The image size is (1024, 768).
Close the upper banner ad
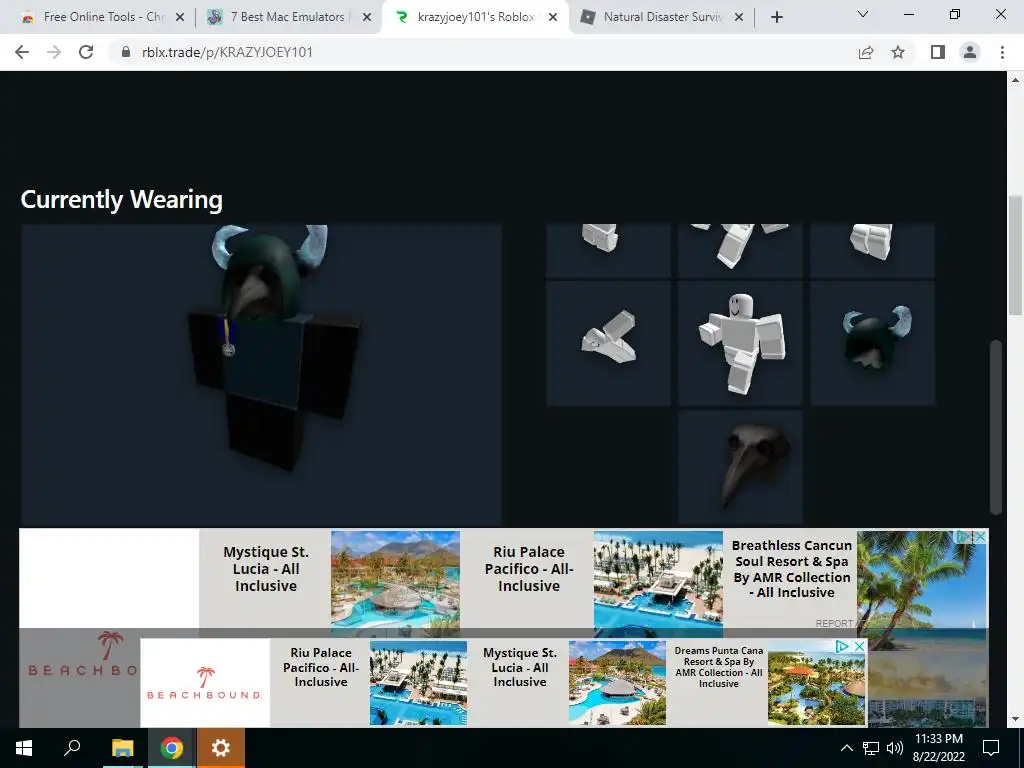click(x=980, y=537)
